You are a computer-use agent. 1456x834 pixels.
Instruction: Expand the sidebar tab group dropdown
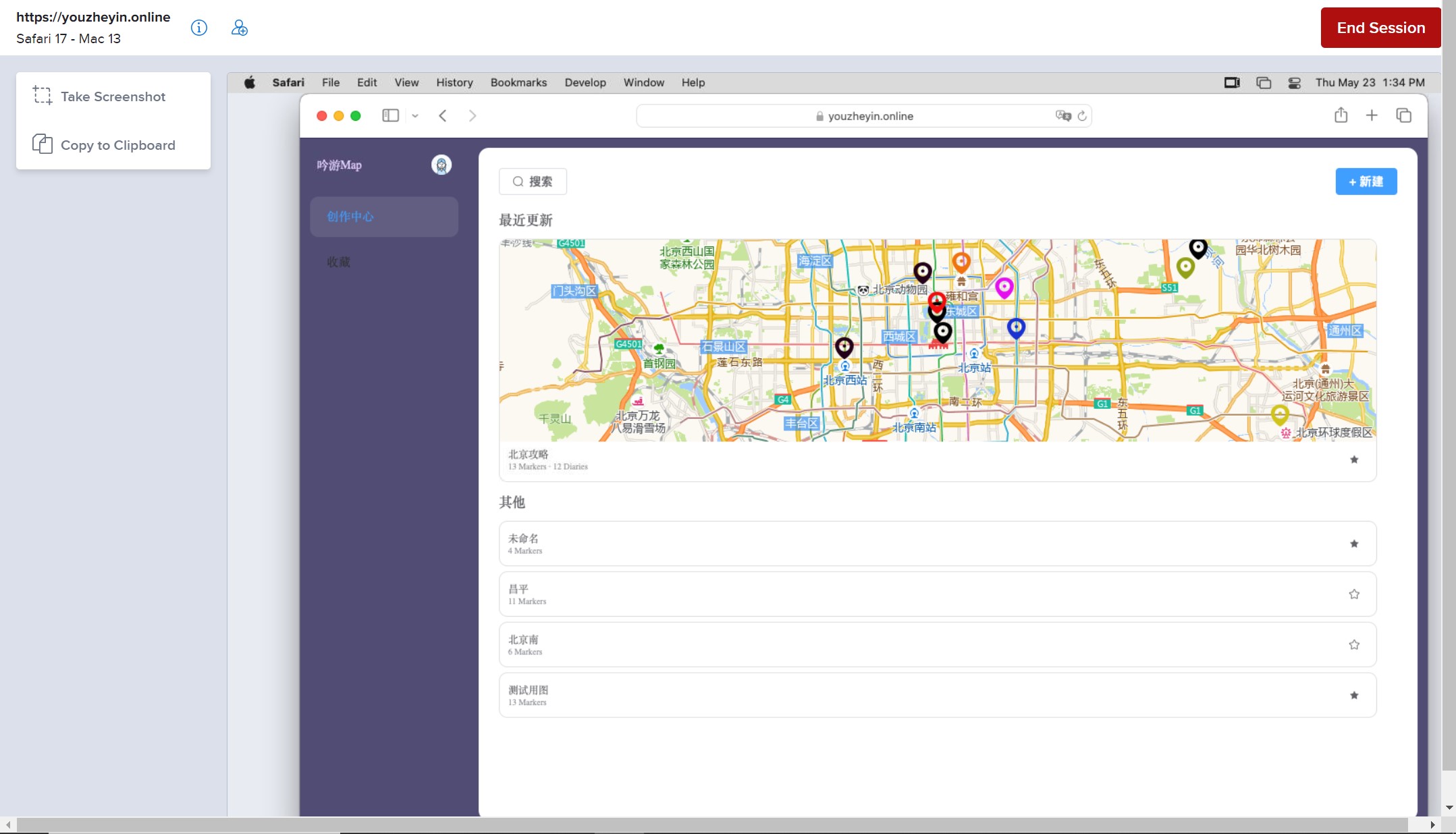point(415,115)
